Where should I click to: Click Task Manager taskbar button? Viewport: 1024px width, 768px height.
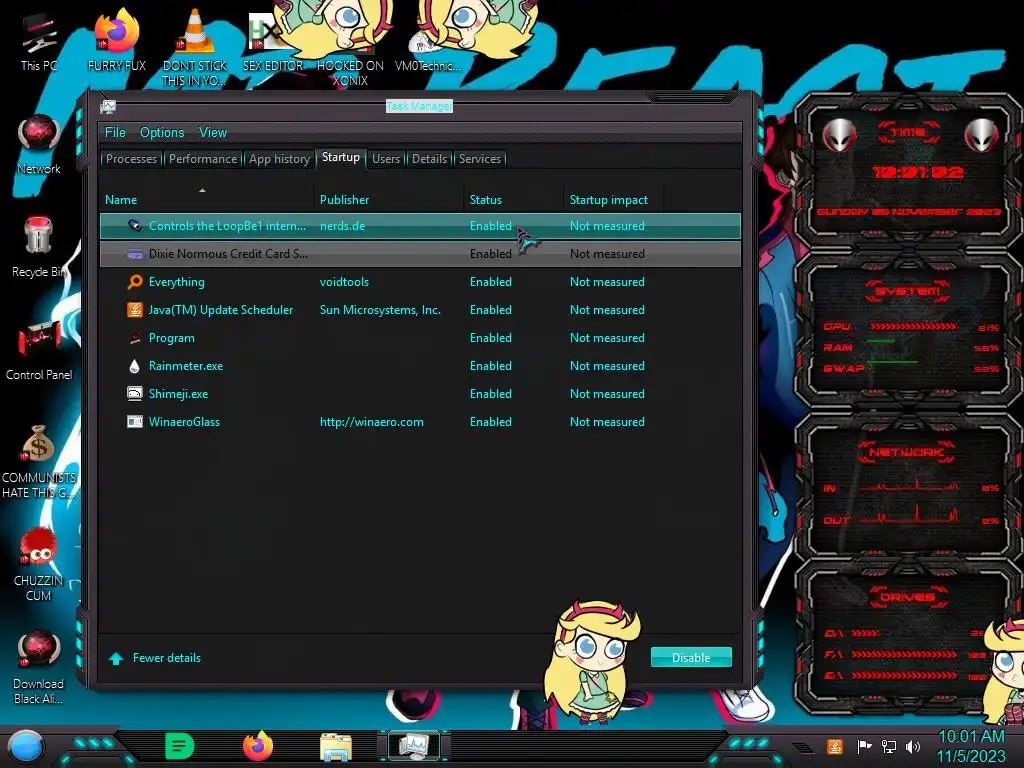tap(414, 746)
